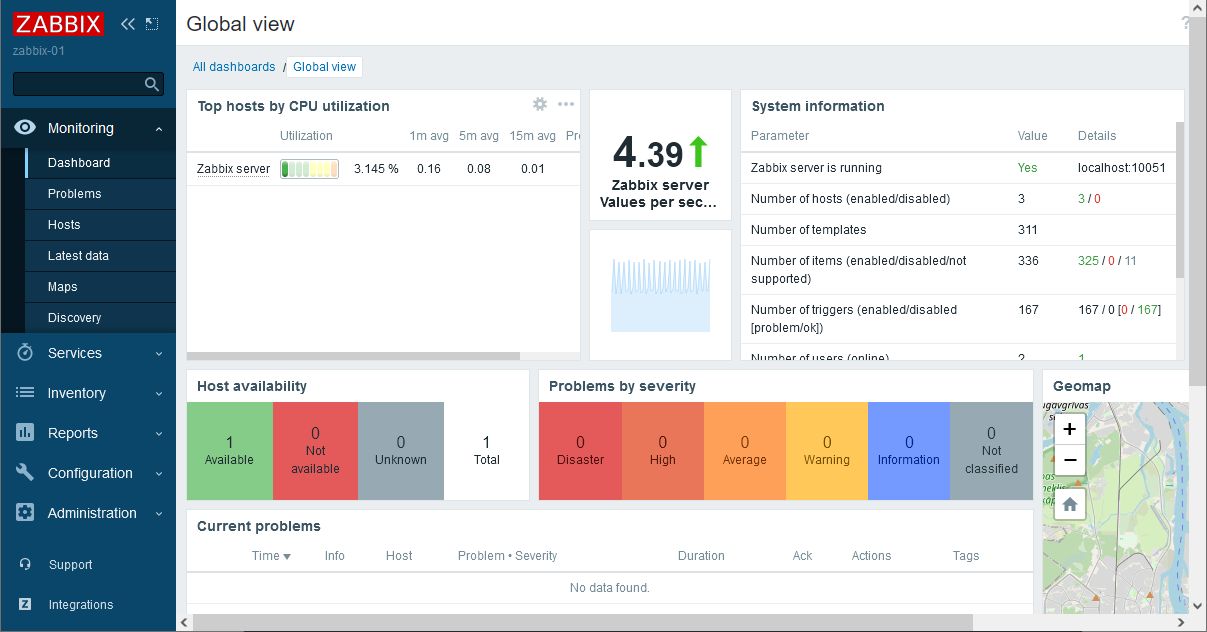The height and width of the screenshot is (632, 1207).
Task: Click the scroll down arrow at bottom-right
Action: tap(1198, 605)
